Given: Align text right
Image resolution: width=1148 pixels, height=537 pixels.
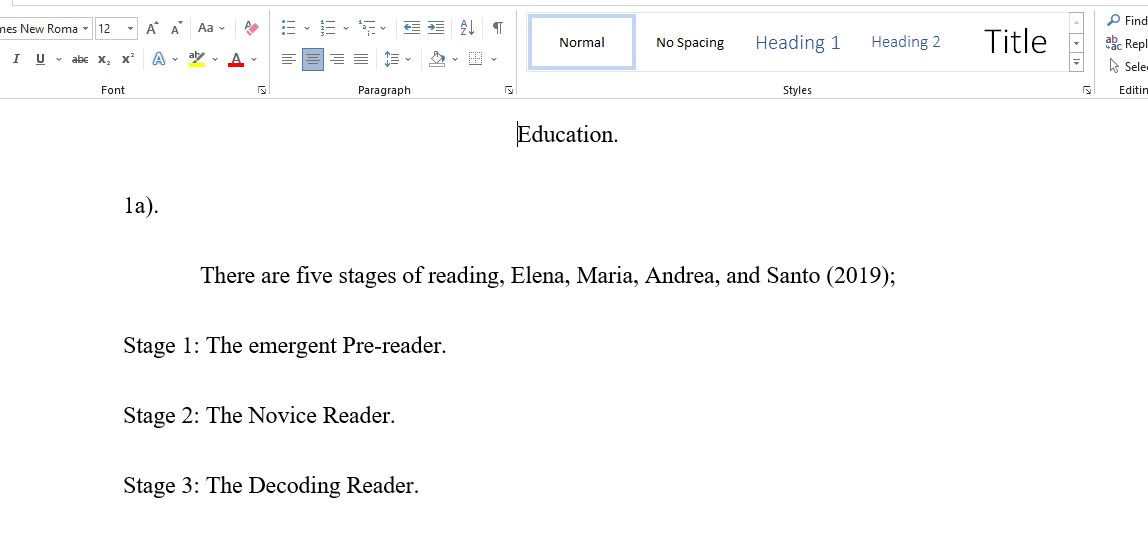Looking at the screenshot, I should (x=337, y=59).
